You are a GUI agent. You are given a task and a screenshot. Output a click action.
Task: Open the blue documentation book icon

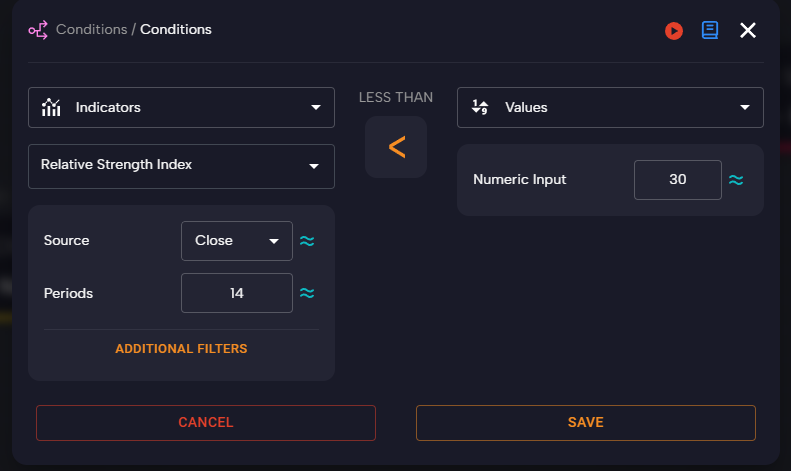(x=710, y=30)
